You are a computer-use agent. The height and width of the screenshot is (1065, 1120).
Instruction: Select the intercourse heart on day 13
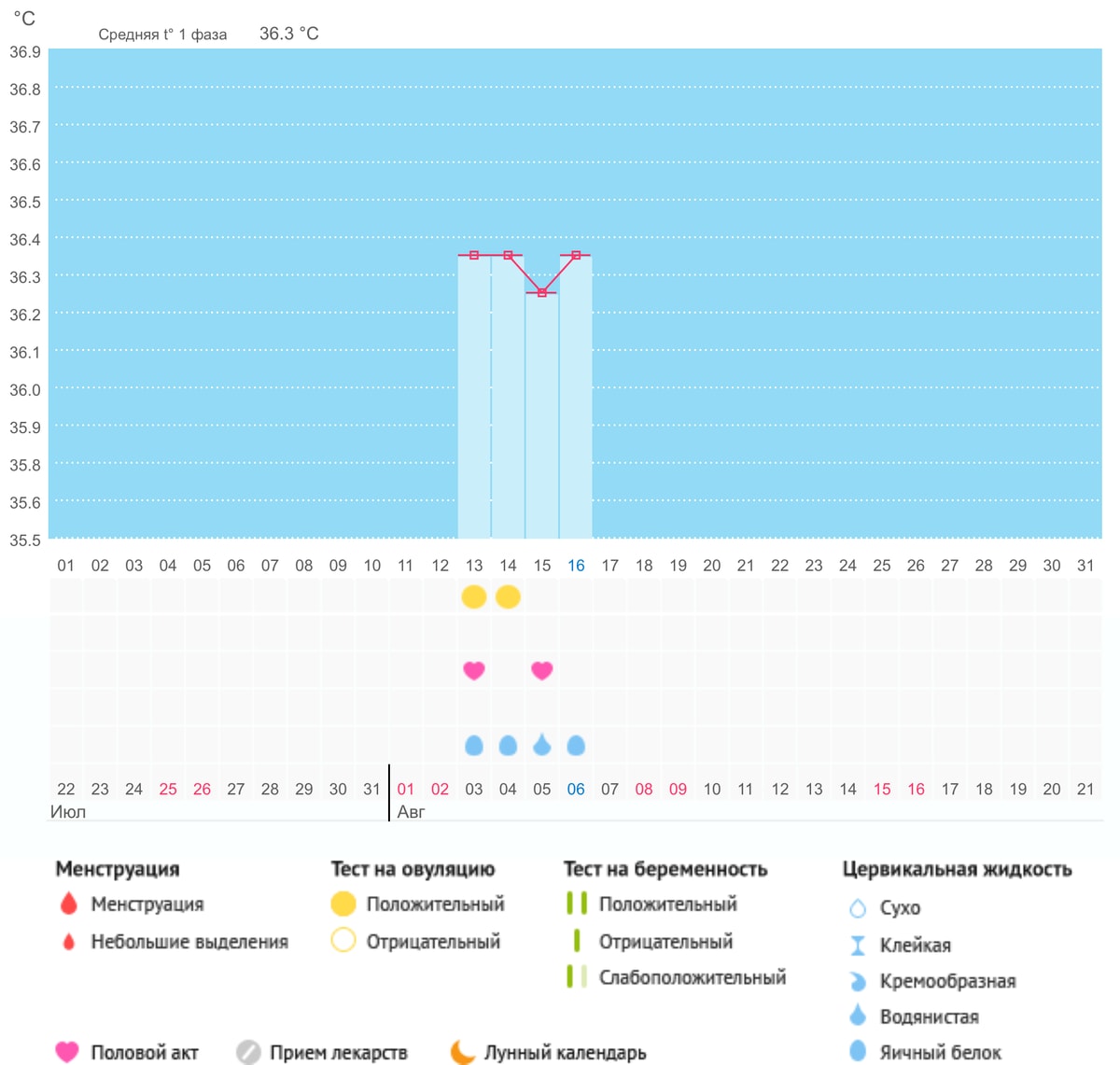tap(474, 670)
